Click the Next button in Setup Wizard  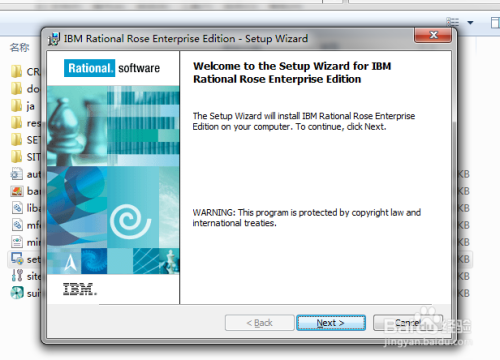pos(331,323)
